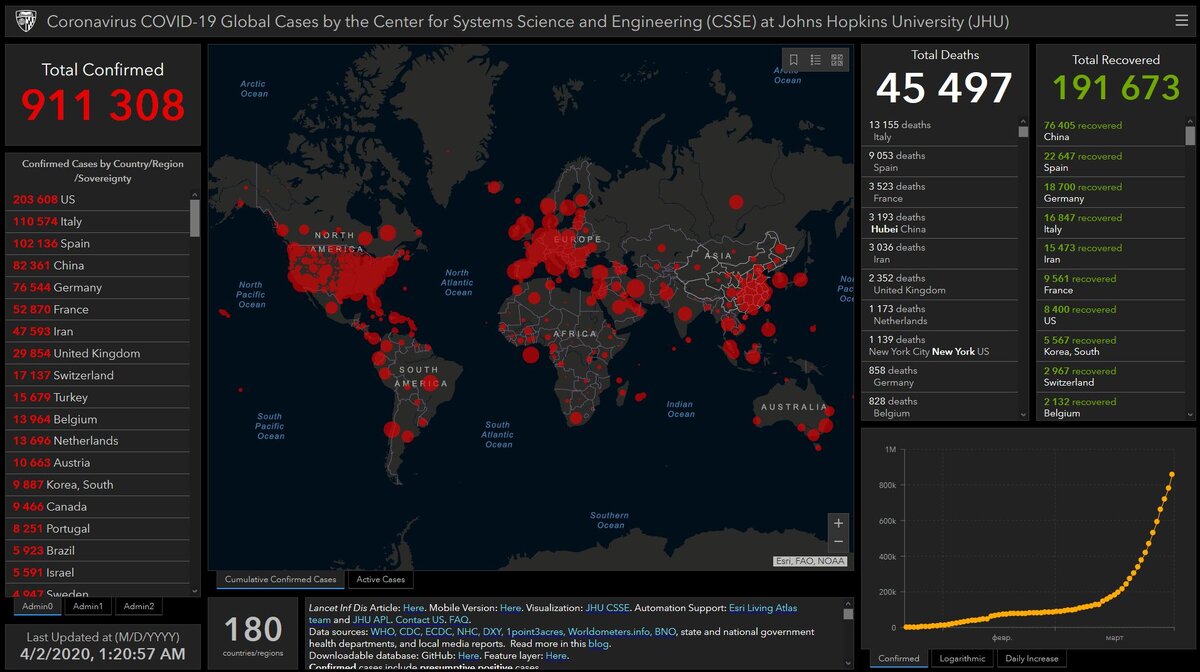Select Spain row with 102 136 cases
This screenshot has height=672, width=1200.
[97, 244]
